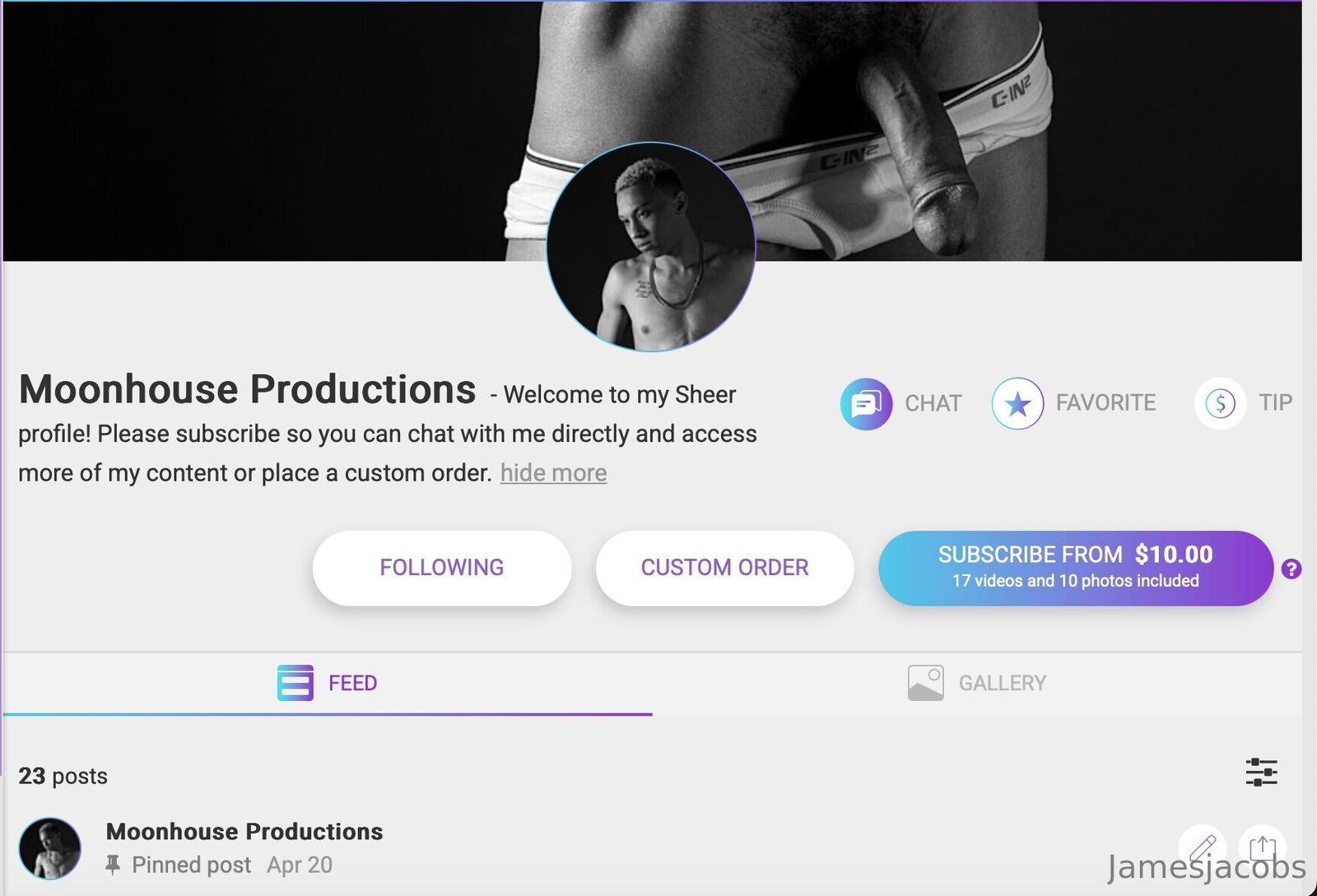Click the TIP text label
The height and width of the screenshot is (896, 1317).
click(x=1275, y=402)
